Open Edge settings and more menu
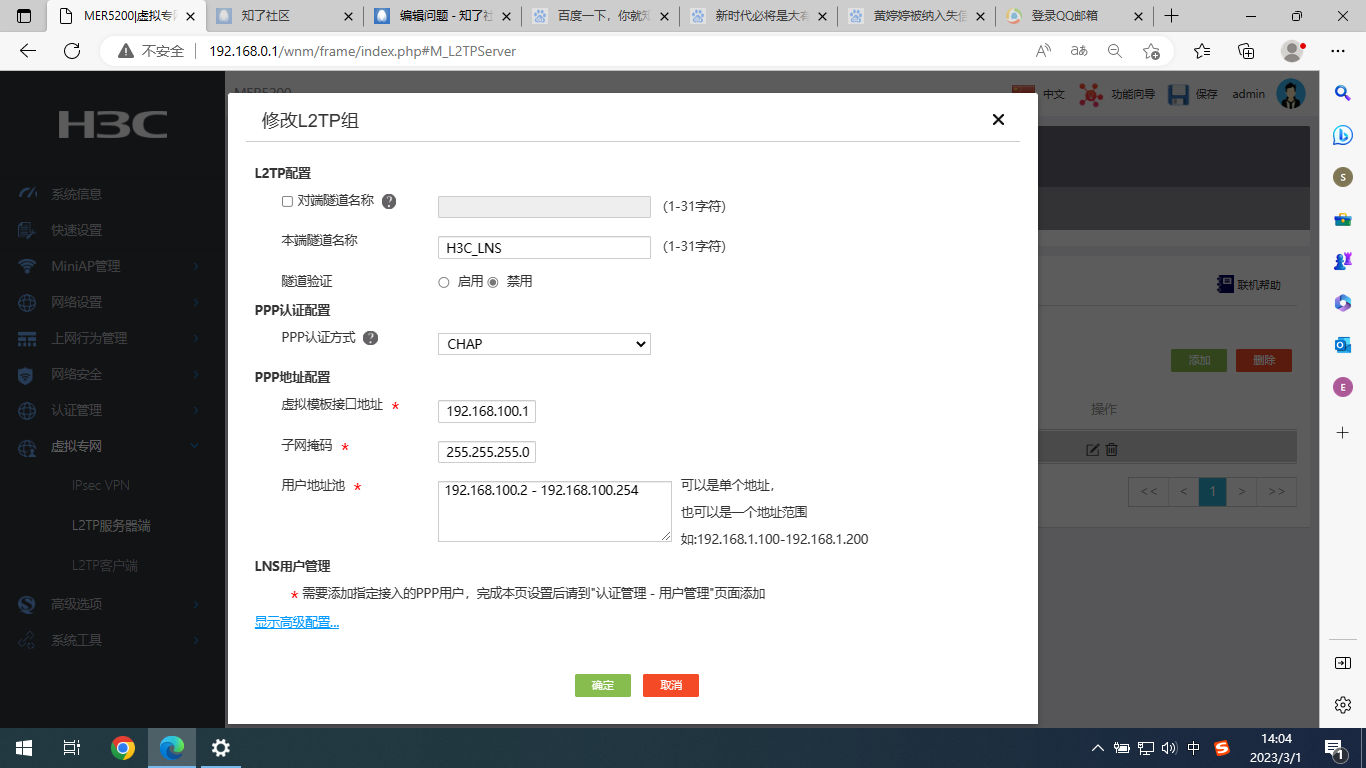 (x=1338, y=51)
